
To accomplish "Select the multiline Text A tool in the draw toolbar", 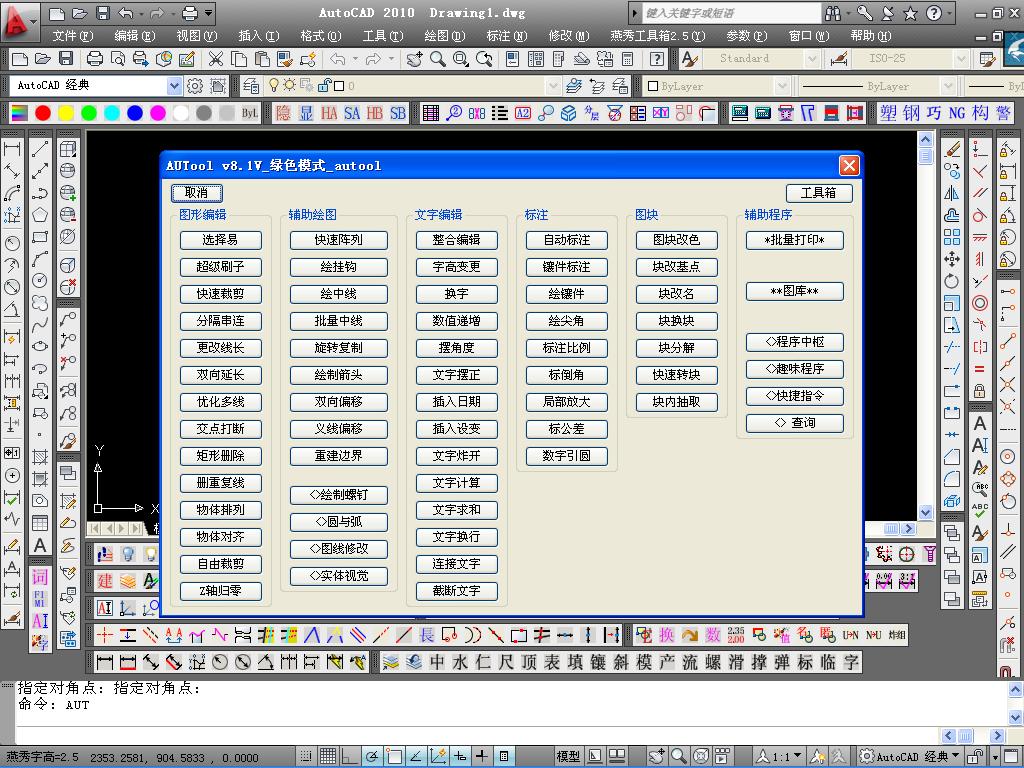I will click(x=40, y=545).
